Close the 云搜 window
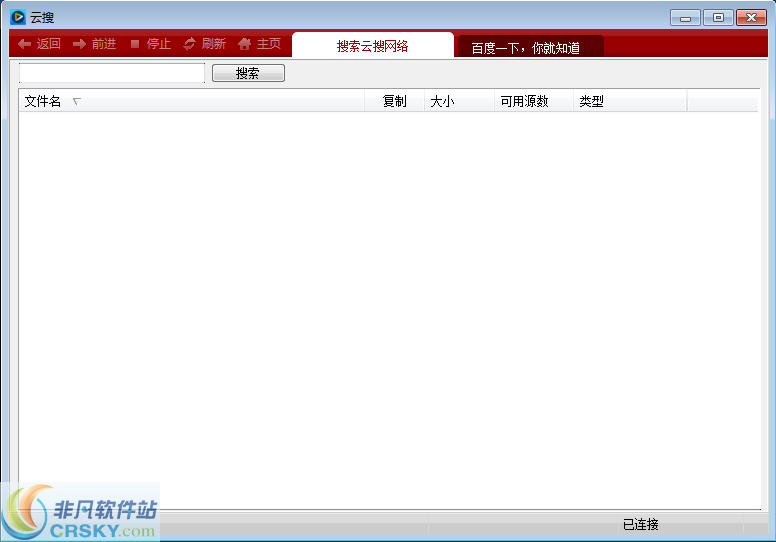 (x=751, y=18)
